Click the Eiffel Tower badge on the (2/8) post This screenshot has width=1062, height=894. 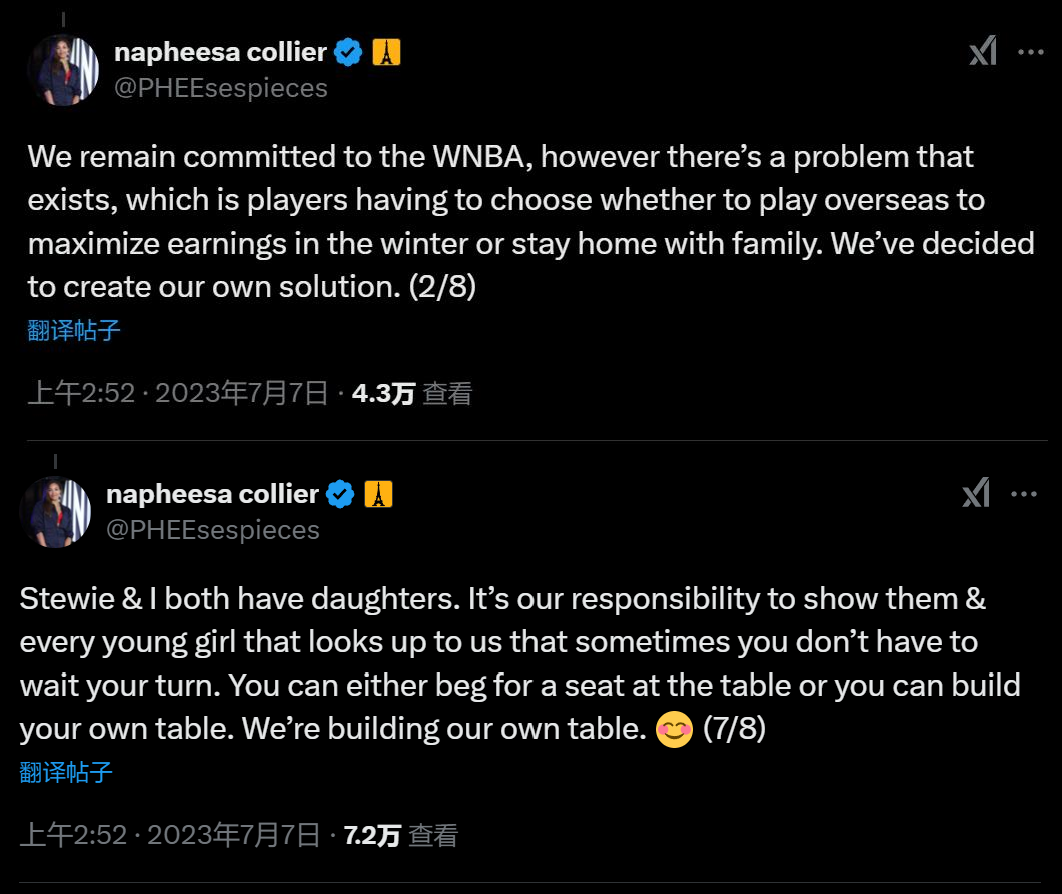(386, 52)
